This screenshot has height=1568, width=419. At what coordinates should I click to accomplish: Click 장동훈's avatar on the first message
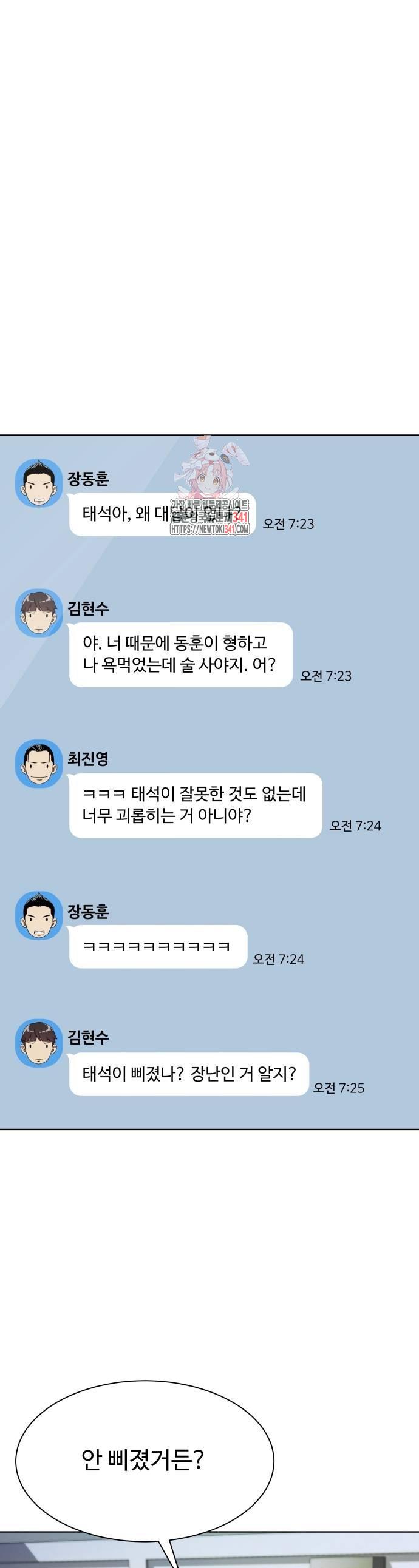click(x=39, y=483)
